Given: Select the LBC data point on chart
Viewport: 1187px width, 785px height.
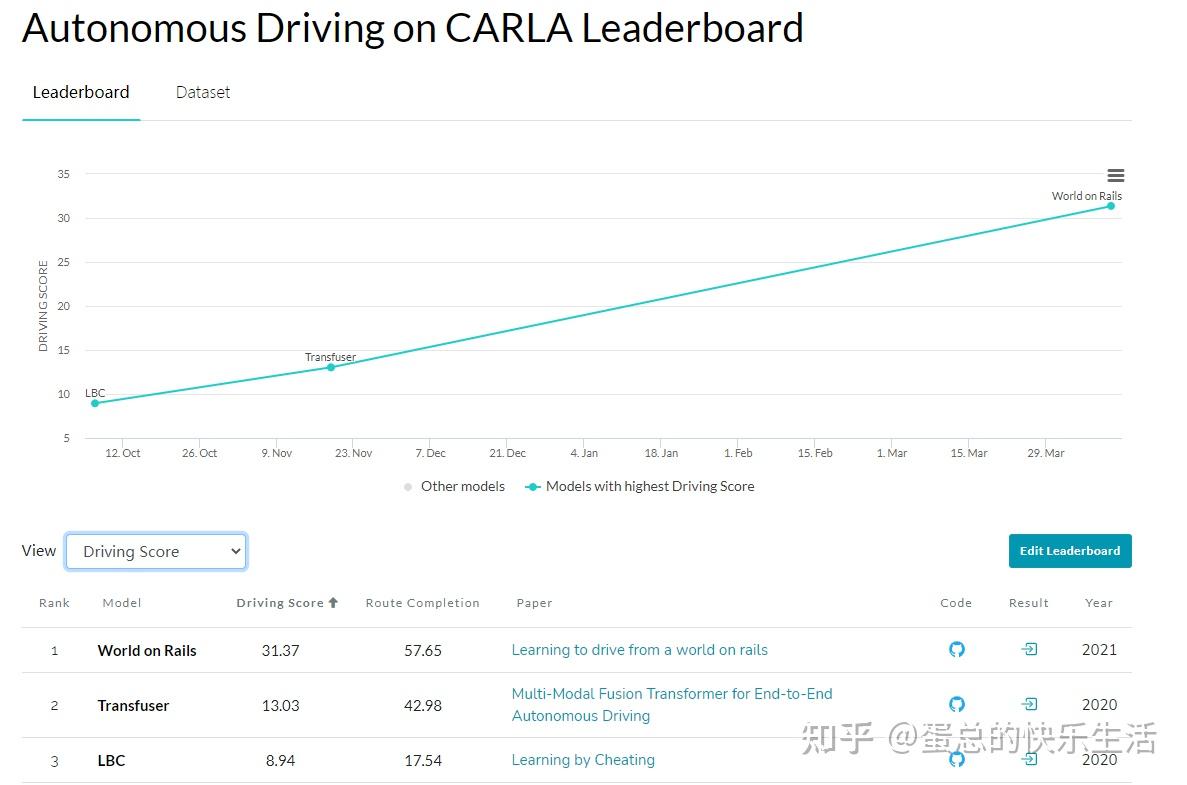Looking at the screenshot, I should (x=96, y=404).
